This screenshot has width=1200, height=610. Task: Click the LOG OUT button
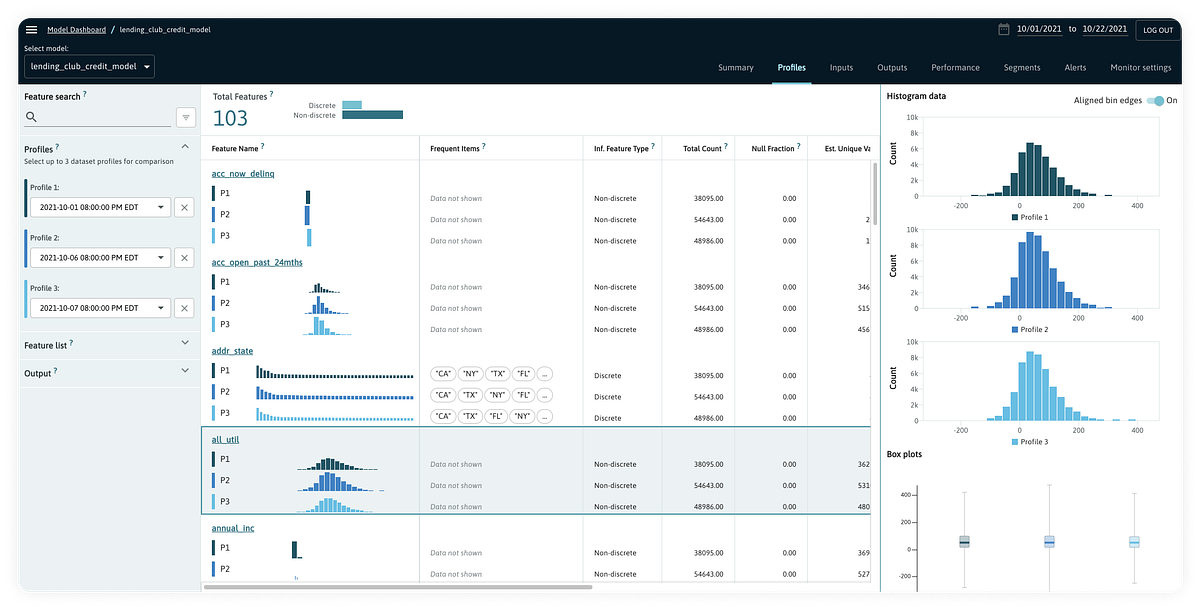(x=1157, y=29)
